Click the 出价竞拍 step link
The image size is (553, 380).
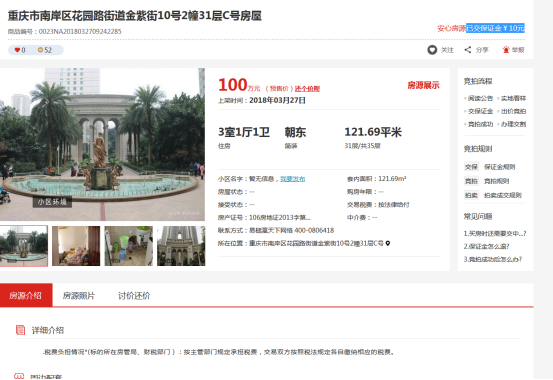513,111
